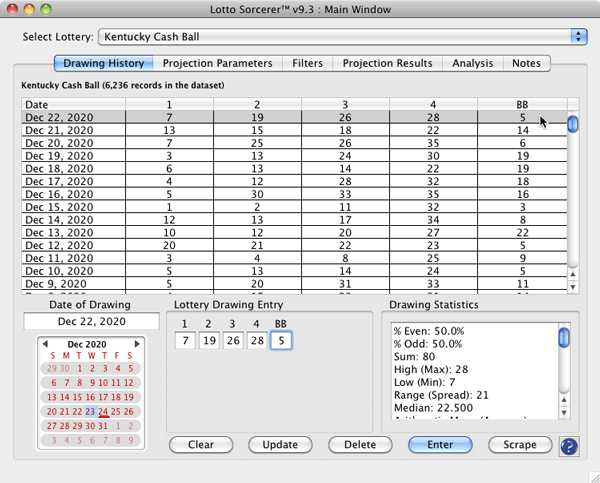
Task: Switch to Projection Parameters tab
Action: click(x=217, y=63)
